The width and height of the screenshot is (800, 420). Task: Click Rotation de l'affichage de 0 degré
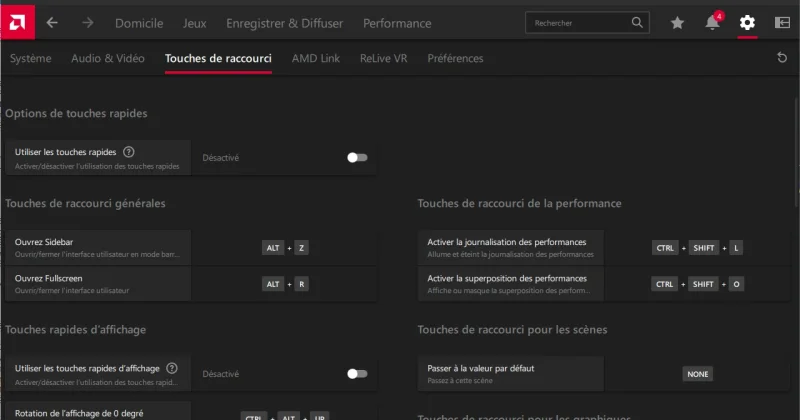[79, 413]
